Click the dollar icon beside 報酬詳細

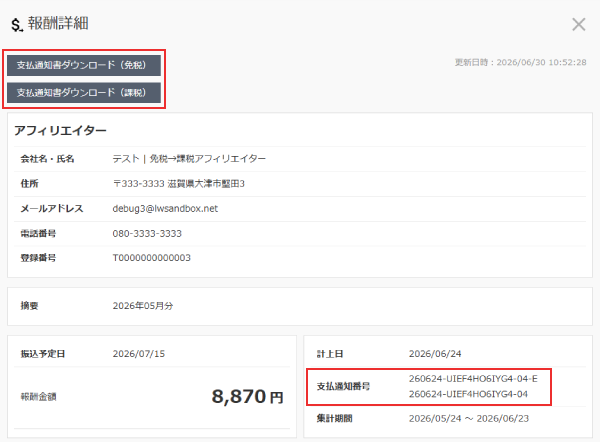17,25
